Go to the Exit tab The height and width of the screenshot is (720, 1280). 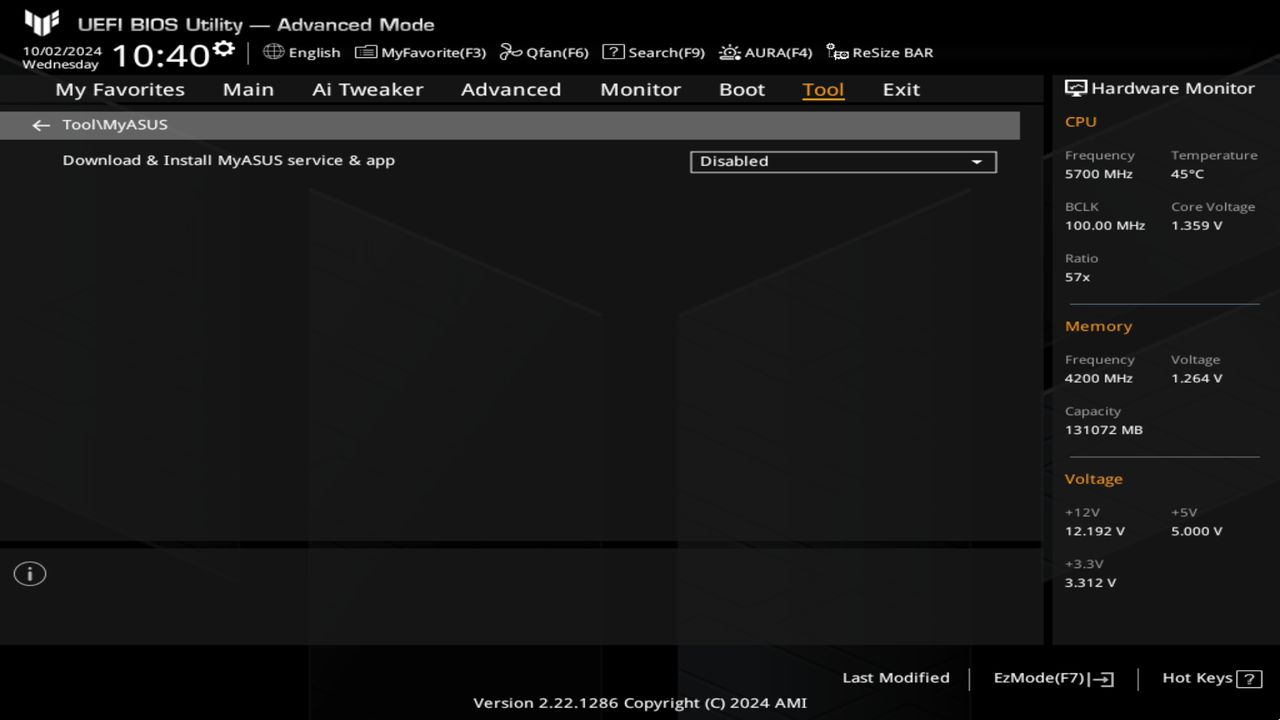(901, 89)
